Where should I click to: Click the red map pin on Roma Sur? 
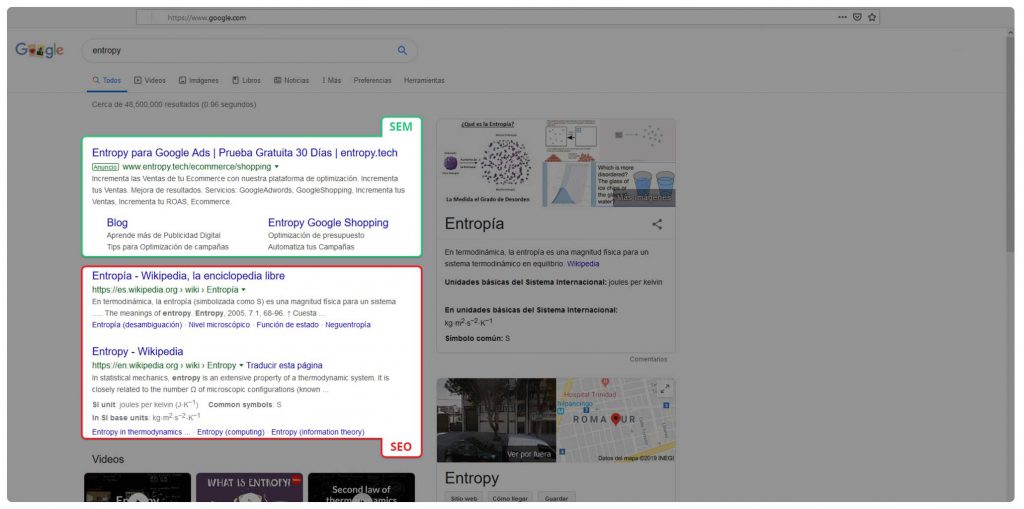[x=615, y=419]
